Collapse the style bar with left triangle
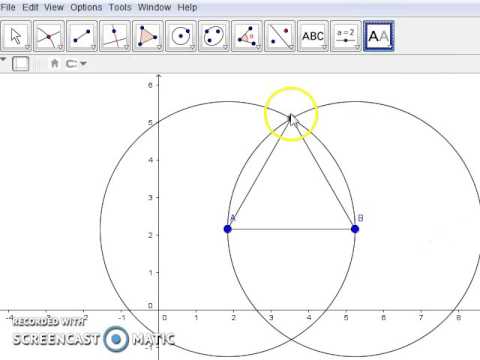Viewport: 480px width, 360px height. tap(3, 60)
